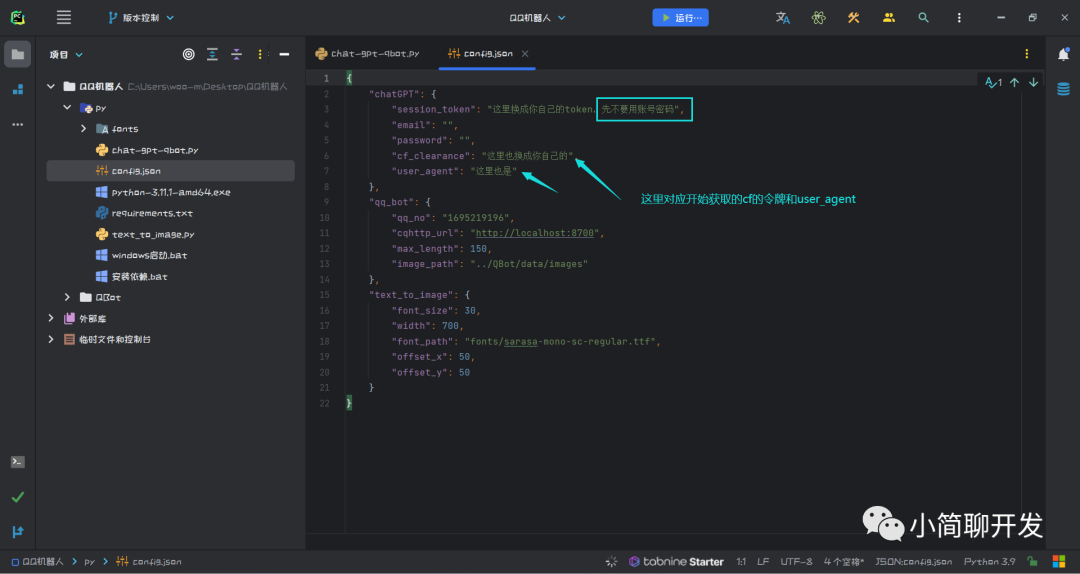Image resolution: width=1080 pixels, height=574 pixels.
Task: Open the Commit checkmark tool window
Action: click(x=17, y=497)
